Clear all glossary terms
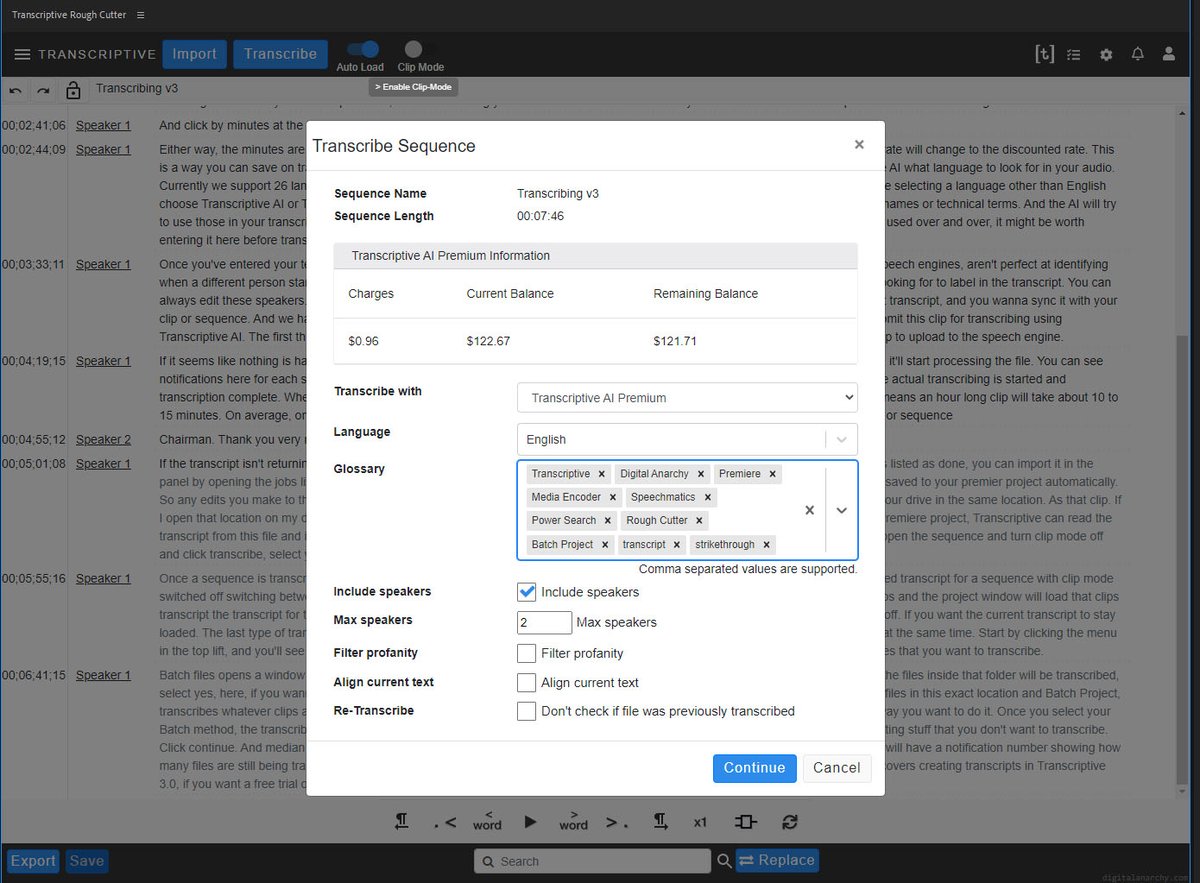 810,510
